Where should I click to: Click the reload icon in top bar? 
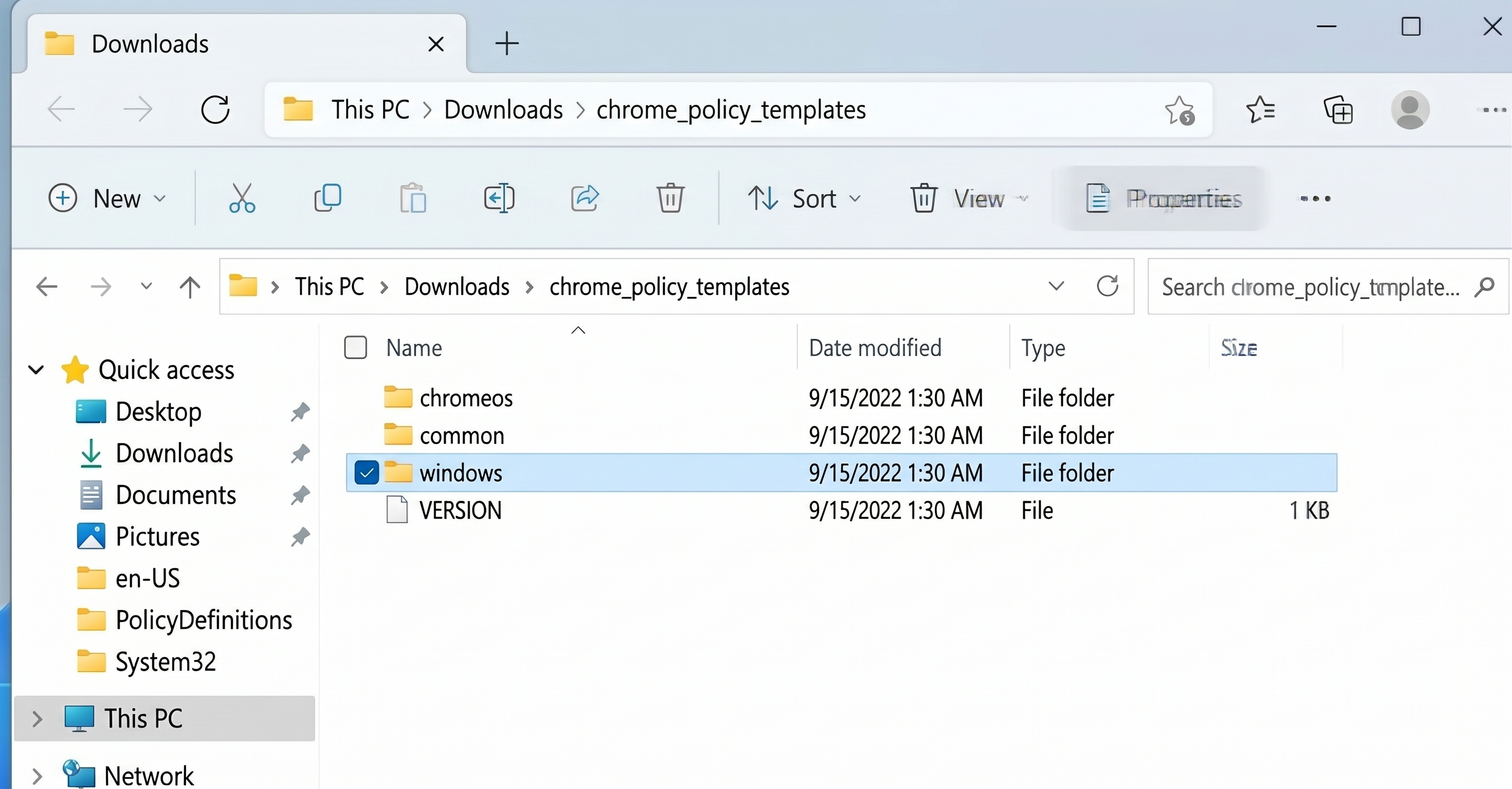pyautogui.click(x=215, y=109)
